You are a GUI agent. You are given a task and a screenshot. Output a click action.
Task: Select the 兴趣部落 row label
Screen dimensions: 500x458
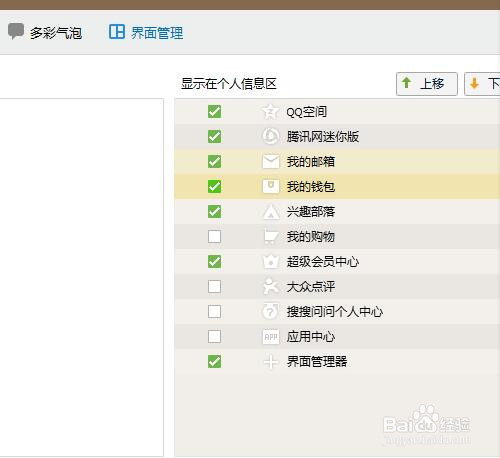pyautogui.click(x=311, y=212)
